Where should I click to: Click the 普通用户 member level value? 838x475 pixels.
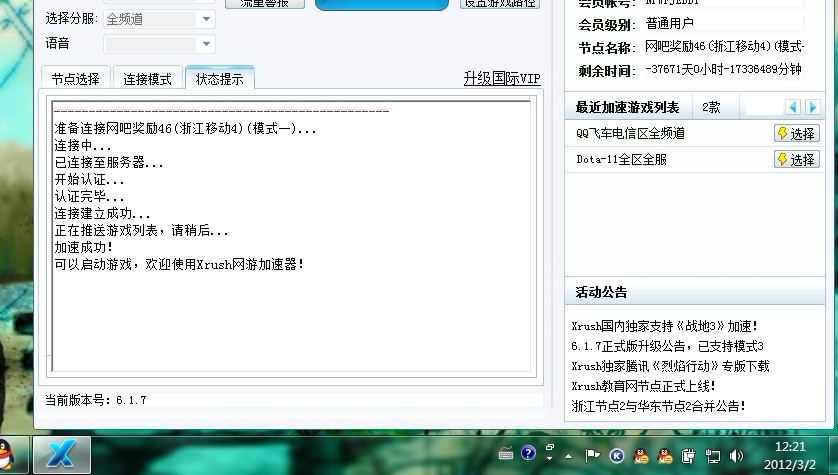coord(670,24)
